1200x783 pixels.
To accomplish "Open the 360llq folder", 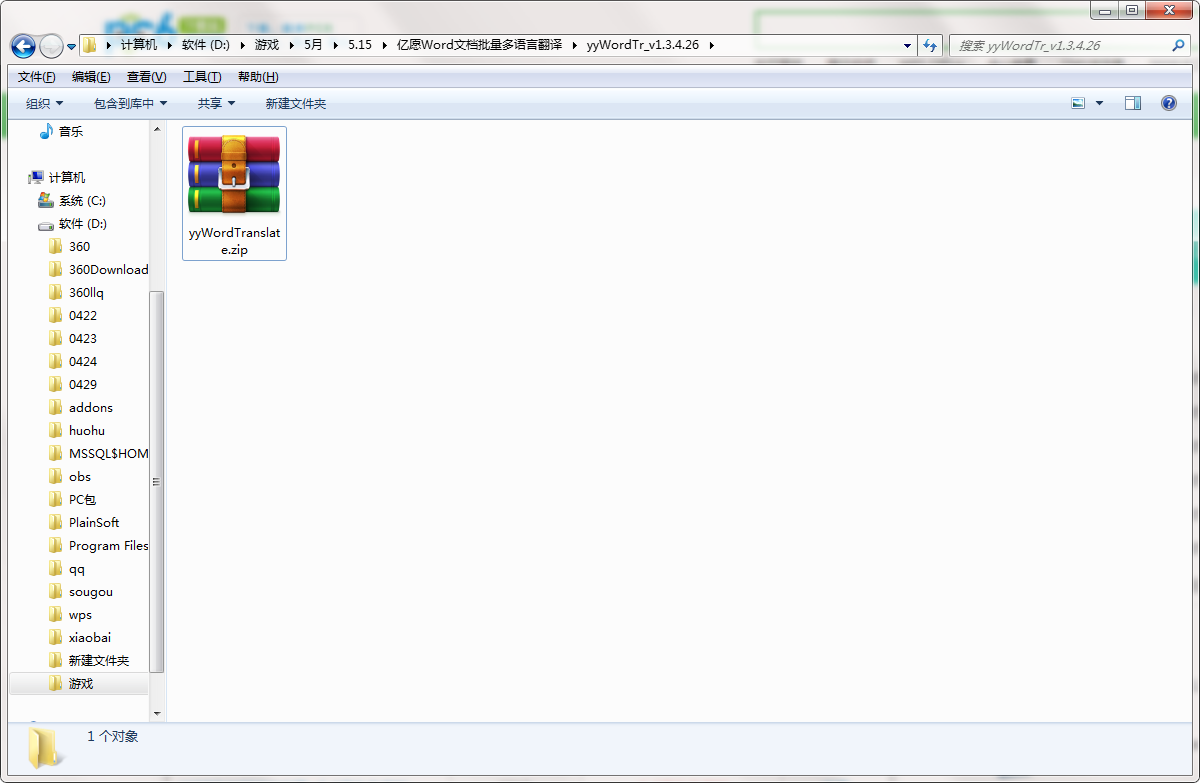I will [86, 293].
